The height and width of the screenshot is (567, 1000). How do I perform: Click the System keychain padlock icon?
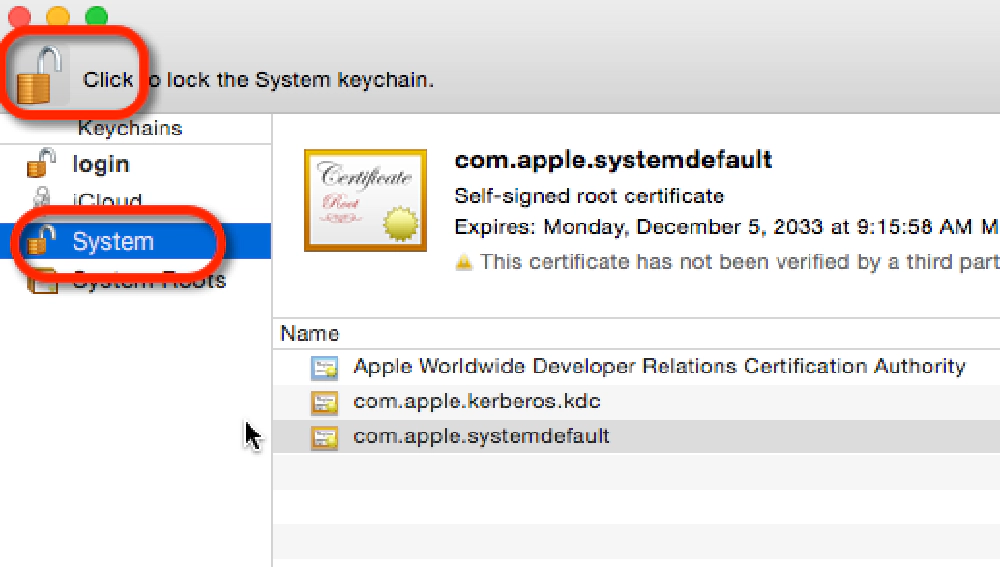point(40,241)
